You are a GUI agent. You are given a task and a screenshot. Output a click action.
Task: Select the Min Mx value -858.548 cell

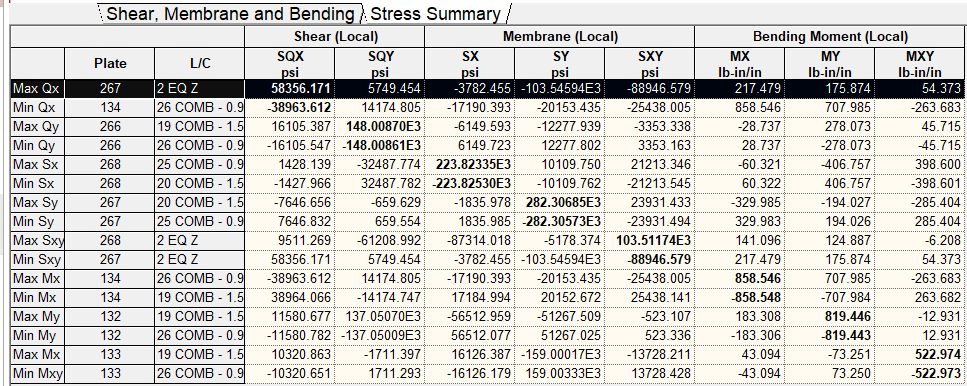[740, 297]
